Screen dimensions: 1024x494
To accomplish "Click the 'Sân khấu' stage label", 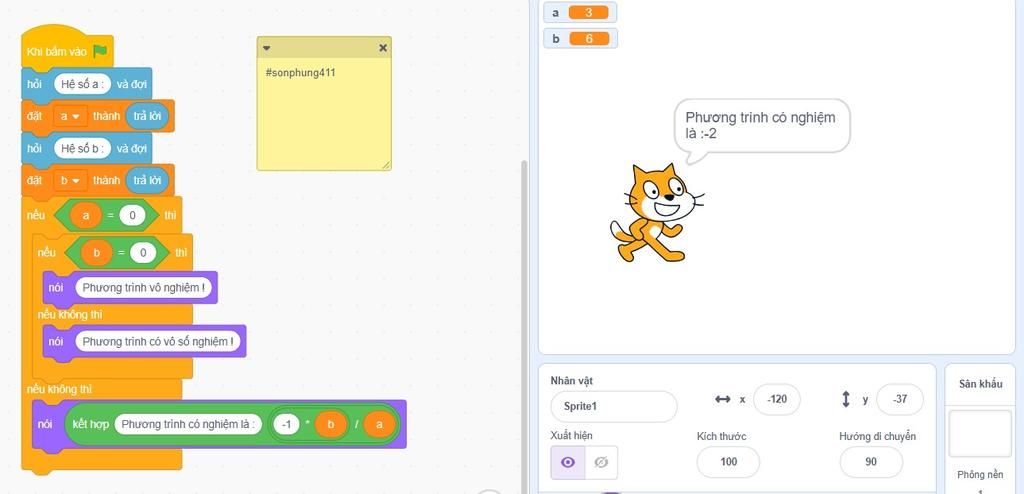I will 980,384.
